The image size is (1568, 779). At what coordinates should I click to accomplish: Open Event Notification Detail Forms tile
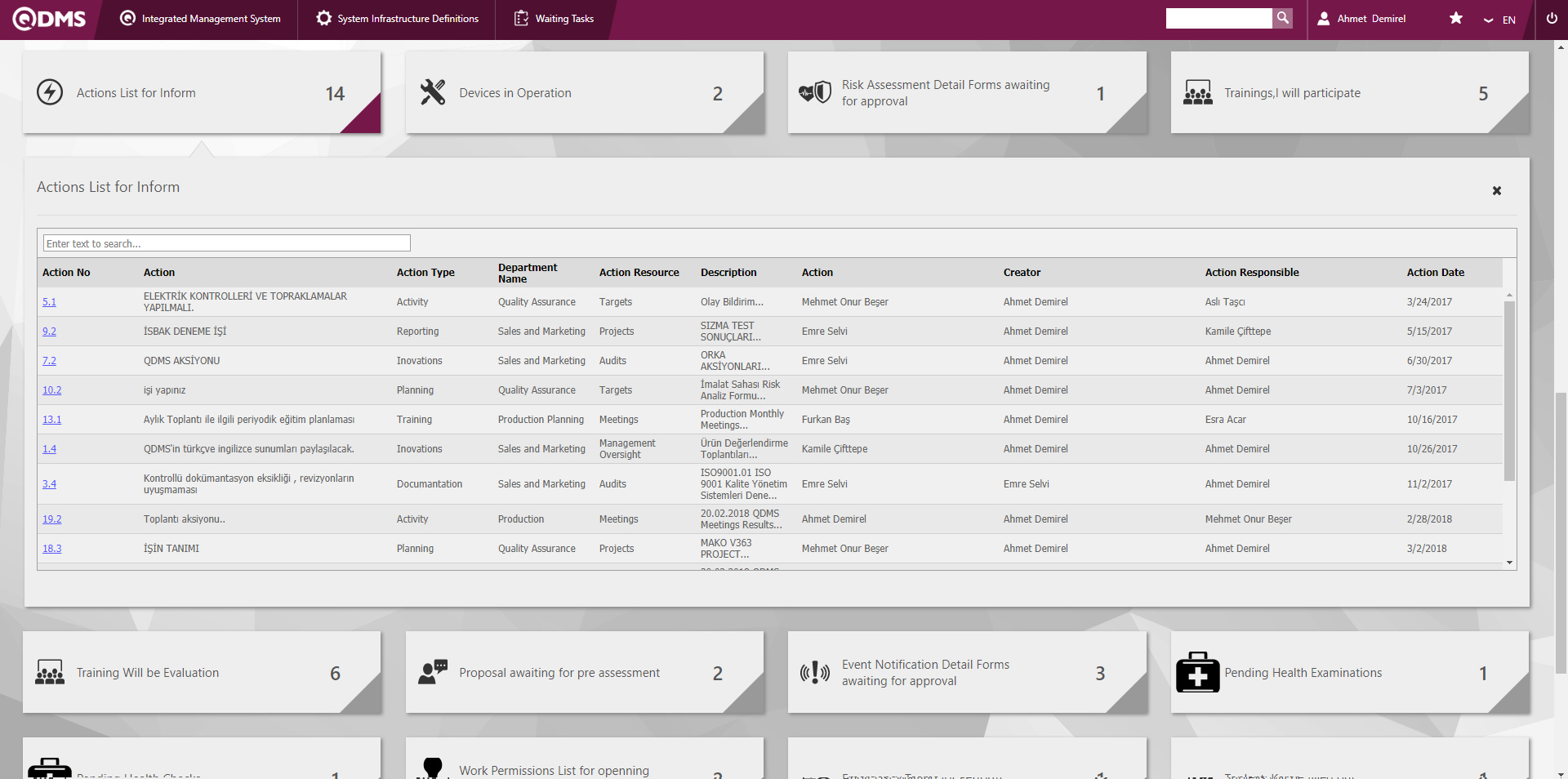click(x=967, y=672)
